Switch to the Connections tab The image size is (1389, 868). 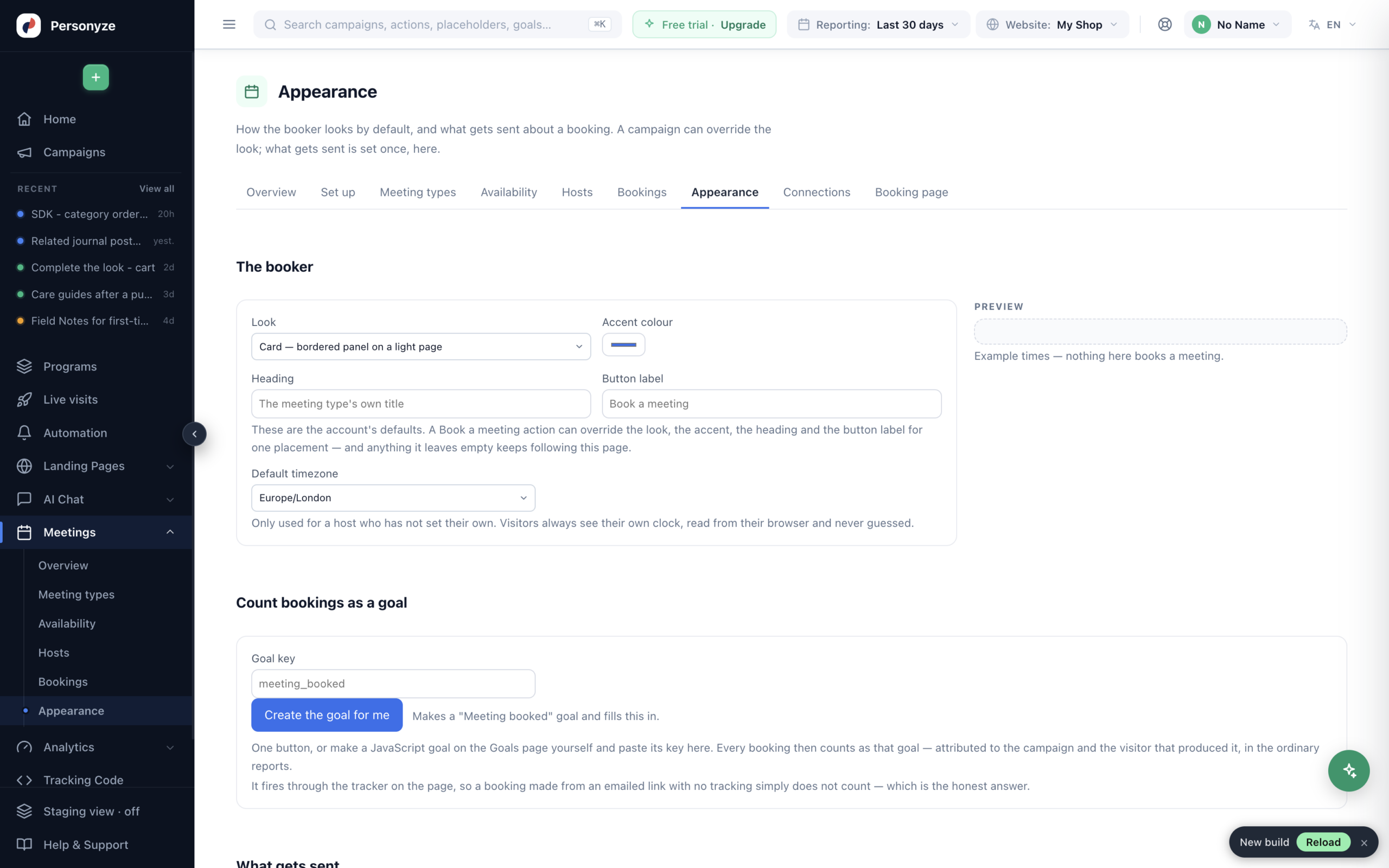click(816, 192)
